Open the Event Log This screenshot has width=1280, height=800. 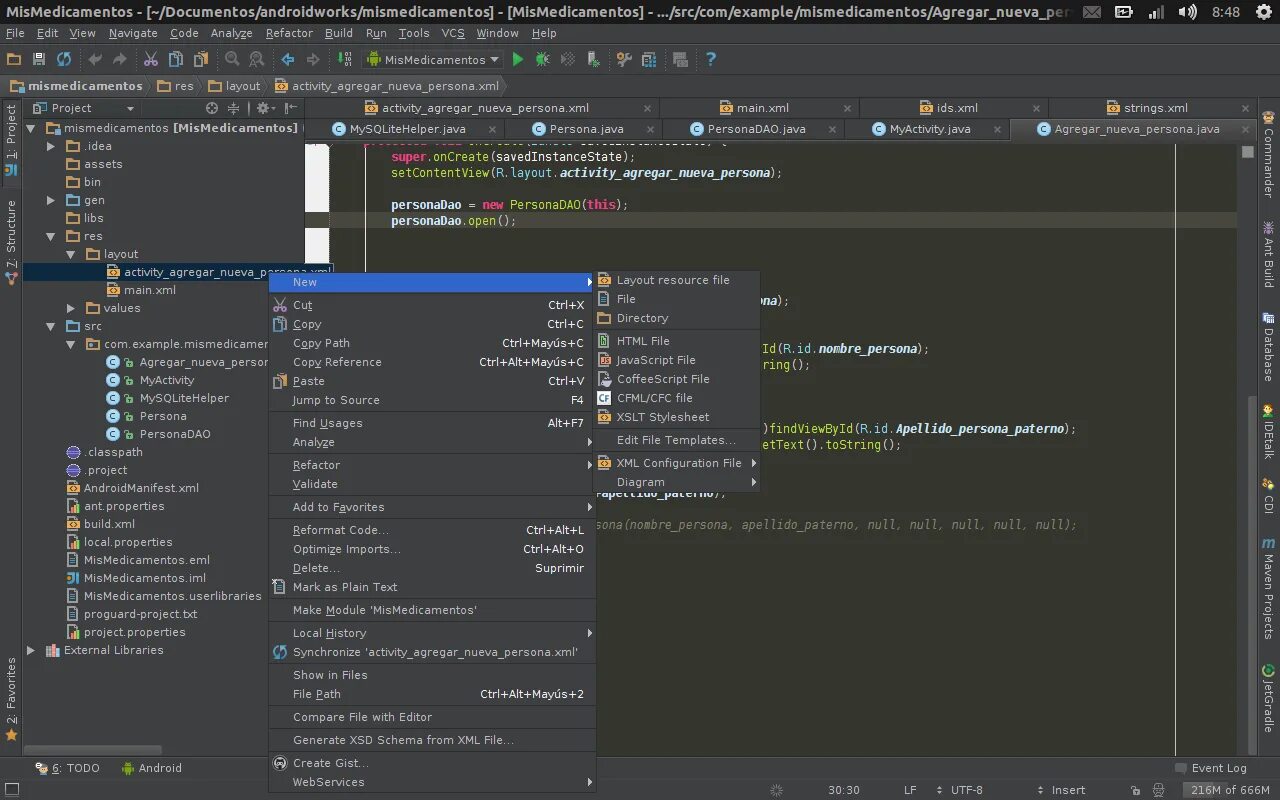click(x=1209, y=768)
